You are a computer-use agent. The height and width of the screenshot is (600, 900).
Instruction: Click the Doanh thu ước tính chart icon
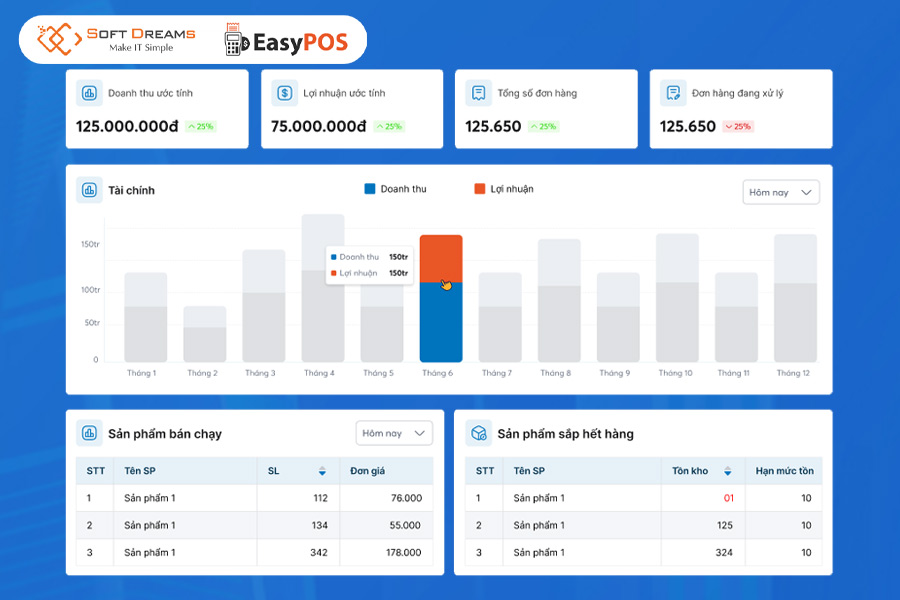(x=90, y=92)
